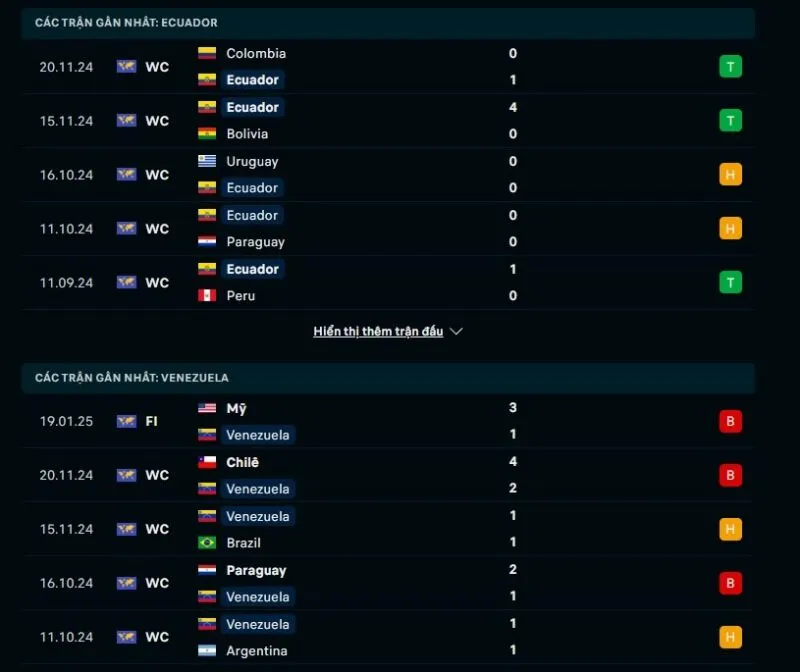Click the Uruguay flag icon
This screenshot has height=672, width=800.
tap(207, 161)
